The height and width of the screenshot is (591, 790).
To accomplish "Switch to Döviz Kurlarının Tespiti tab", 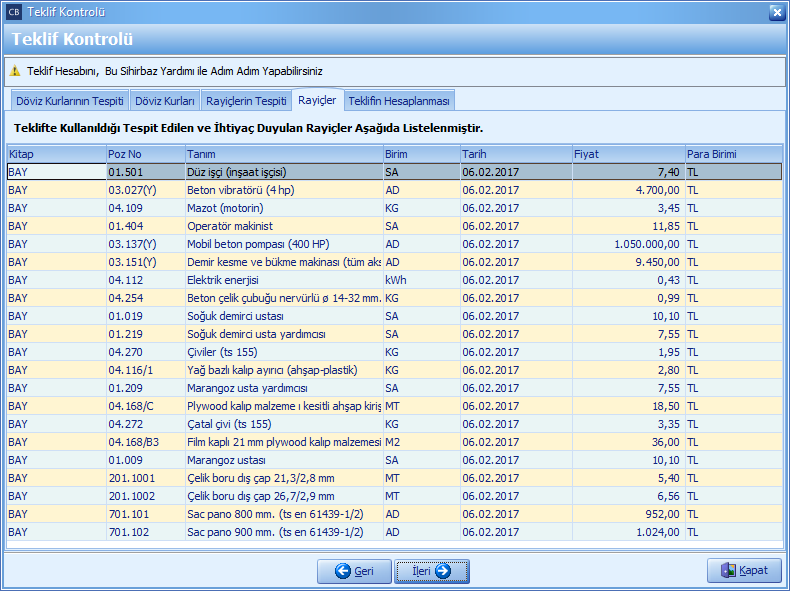I will click(x=69, y=101).
